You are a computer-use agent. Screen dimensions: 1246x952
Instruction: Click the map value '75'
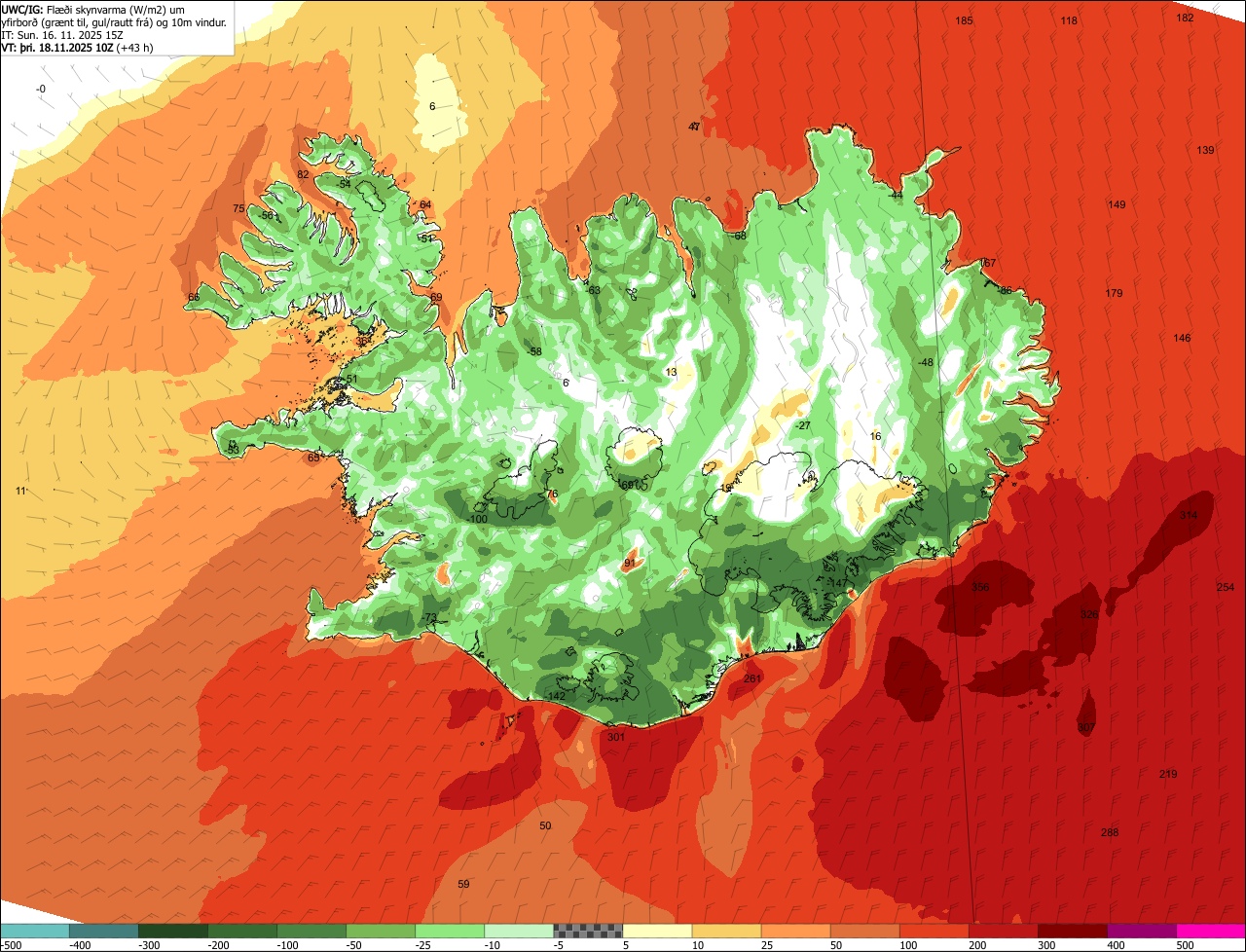[238, 209]
